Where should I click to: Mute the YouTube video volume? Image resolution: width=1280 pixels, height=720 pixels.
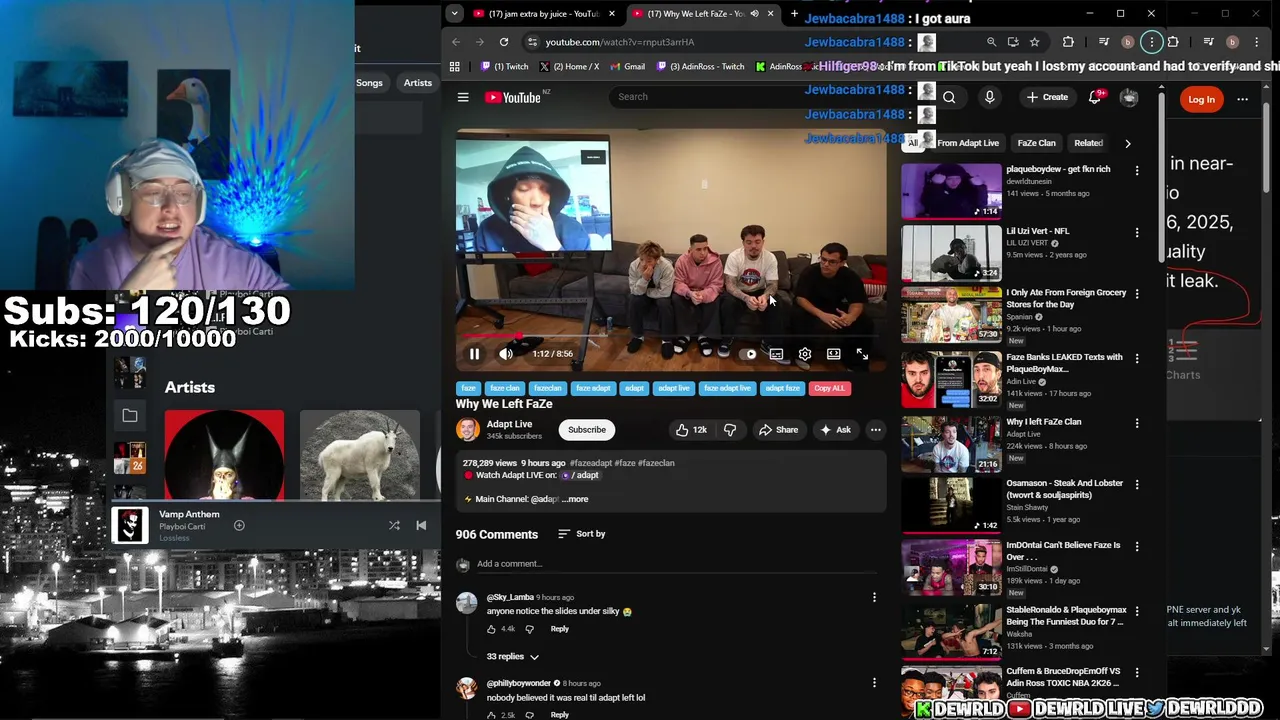(x=506, y=354)
